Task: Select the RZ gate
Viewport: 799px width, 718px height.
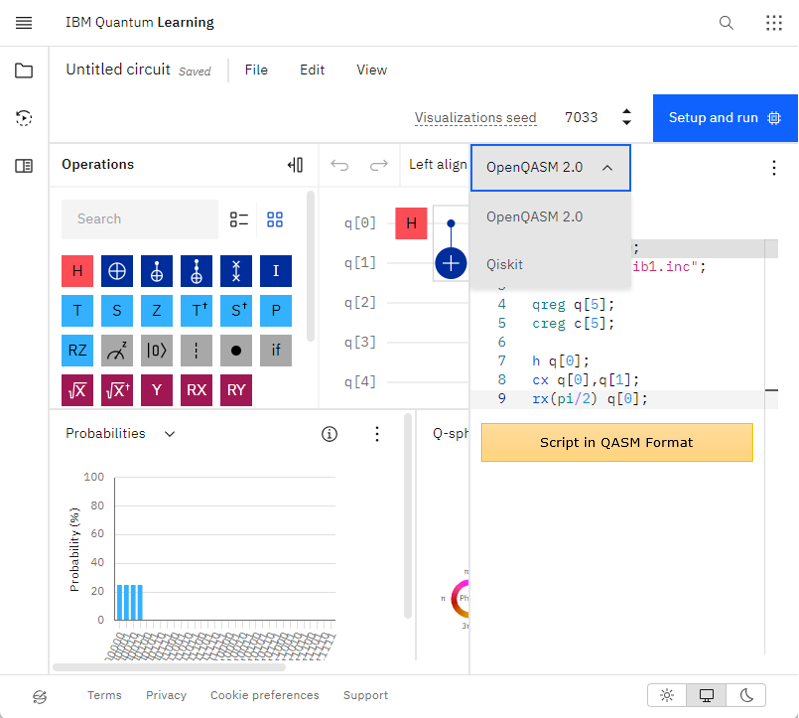Action: (x=77, y=350)
